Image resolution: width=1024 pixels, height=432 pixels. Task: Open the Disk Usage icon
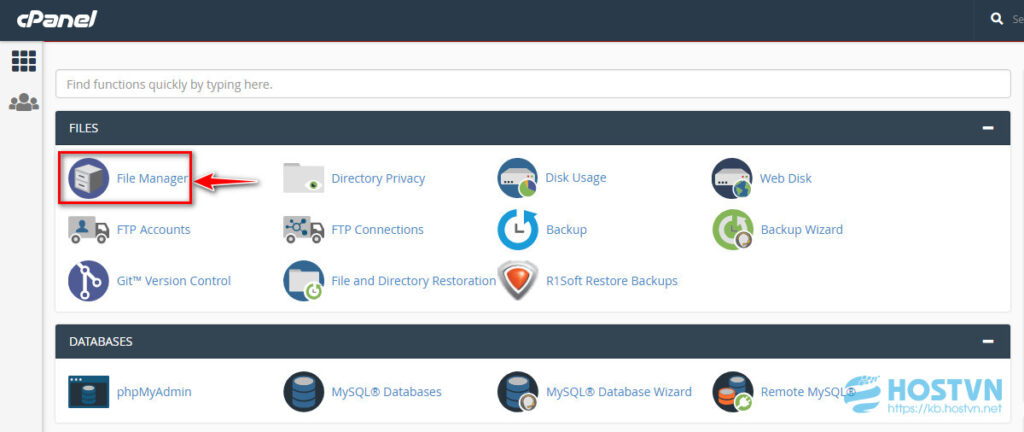(517, 178)
